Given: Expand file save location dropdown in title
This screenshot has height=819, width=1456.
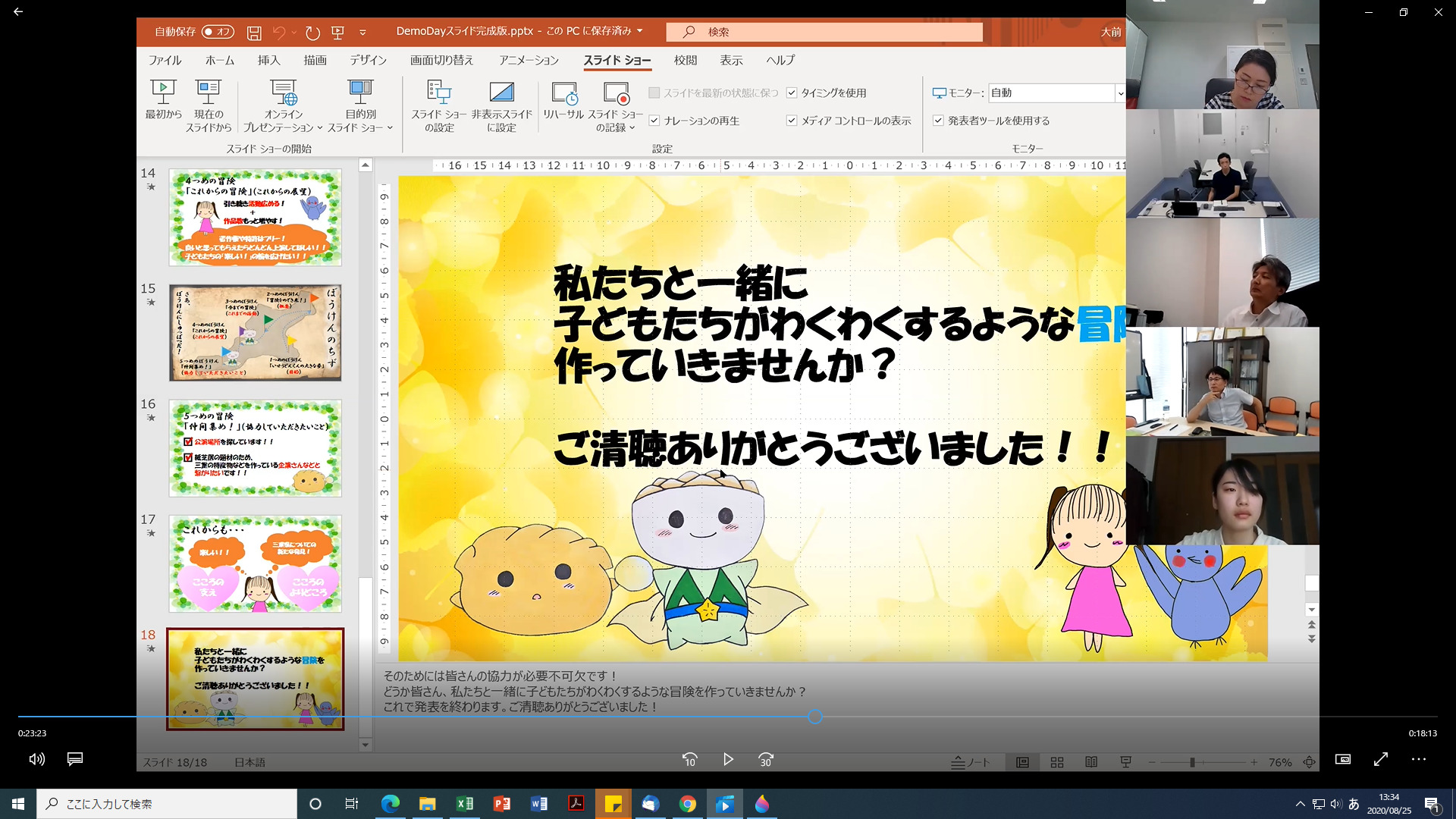Looking at the screenshot, I should [640, 31].
